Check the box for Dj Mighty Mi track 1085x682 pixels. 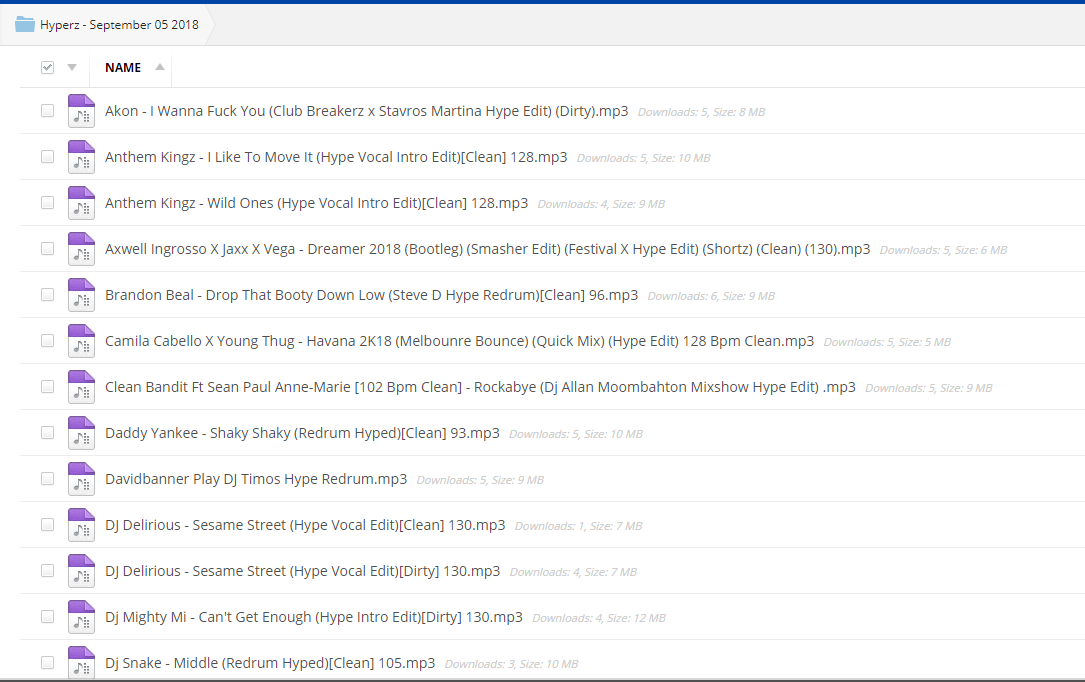pyautogui.click(x=47, y=616)
